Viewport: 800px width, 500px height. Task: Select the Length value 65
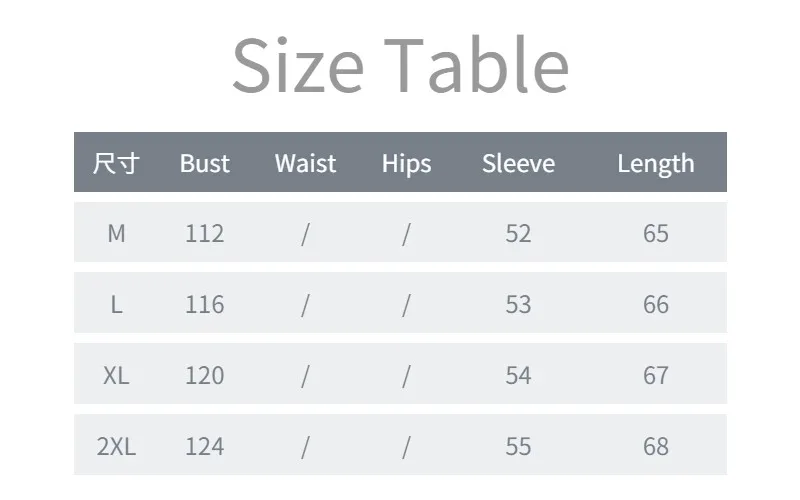click(x=655, y=233)
